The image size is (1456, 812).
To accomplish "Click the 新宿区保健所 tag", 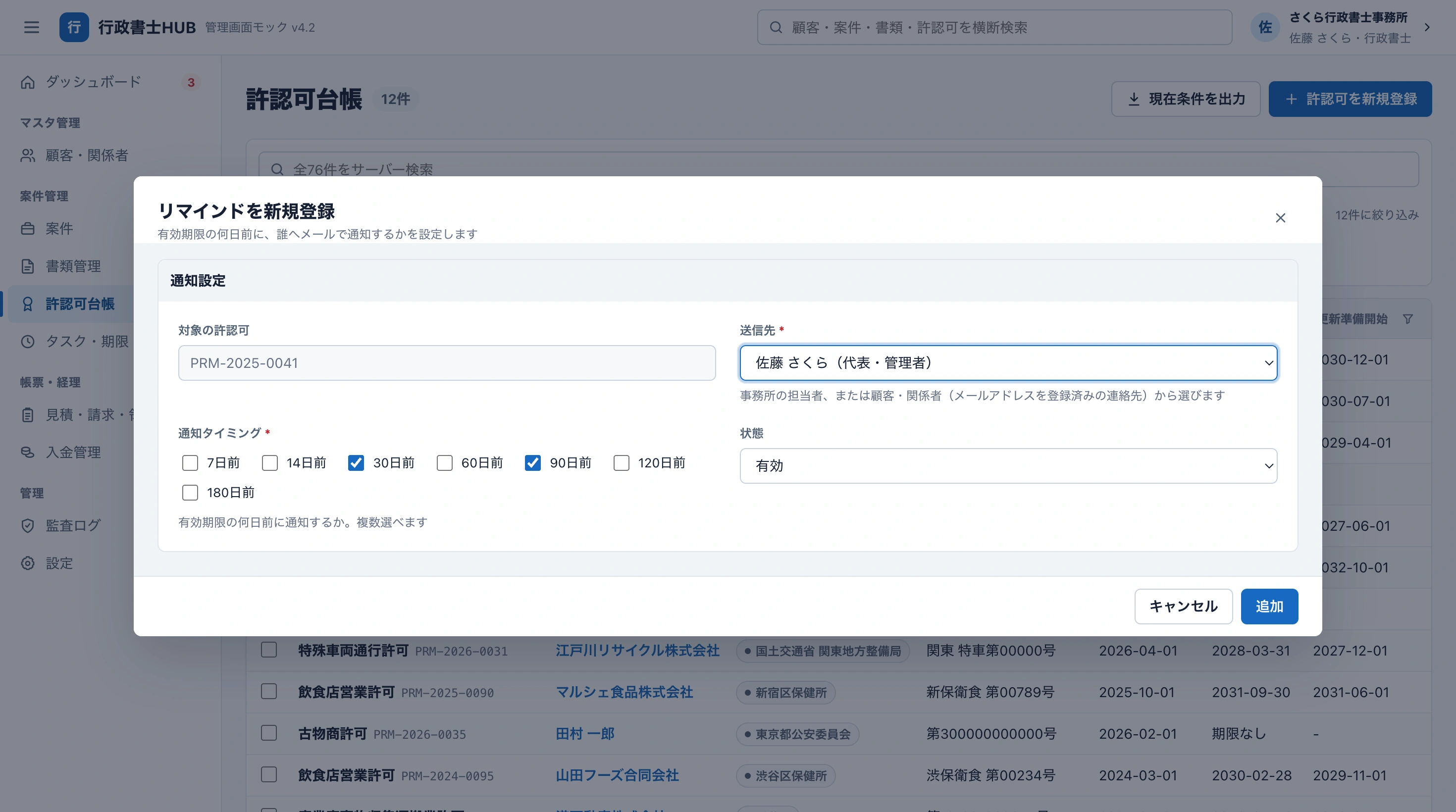I will point(785,693).
